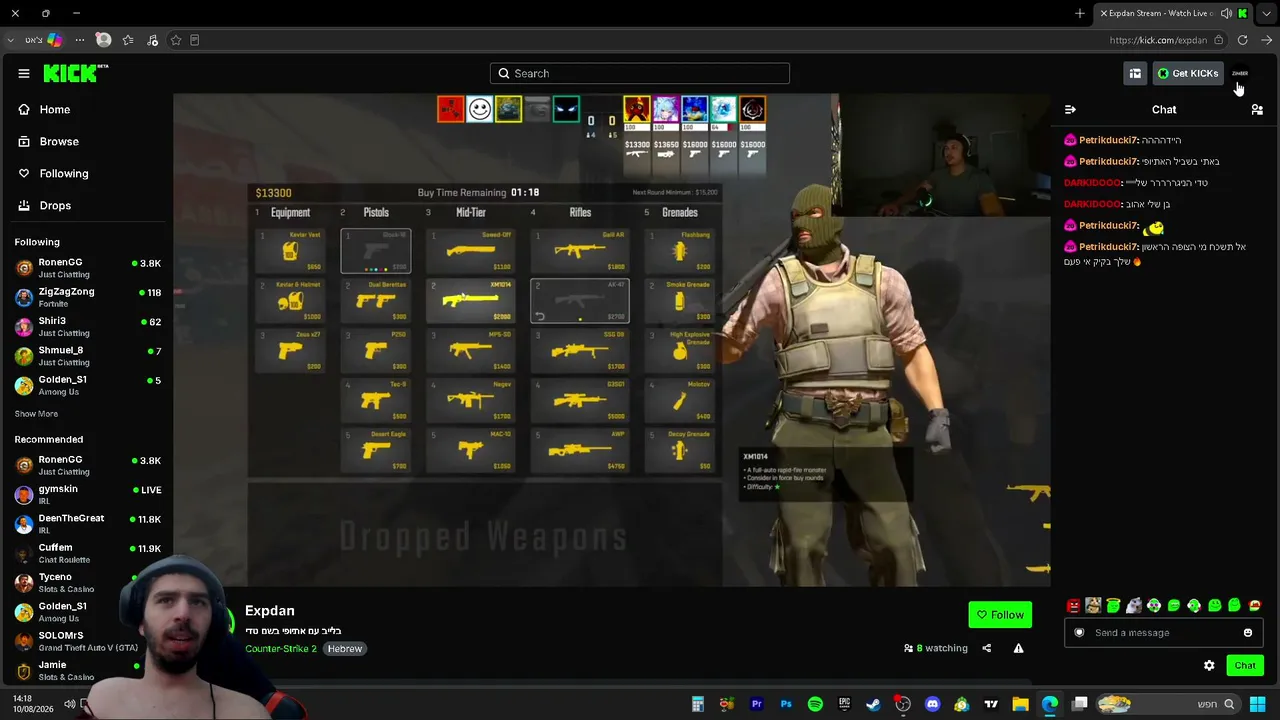This screenshot has width=1280, height=720.
Task: Open File Explorer from the taskbar
Action: tap(1021, 704)
